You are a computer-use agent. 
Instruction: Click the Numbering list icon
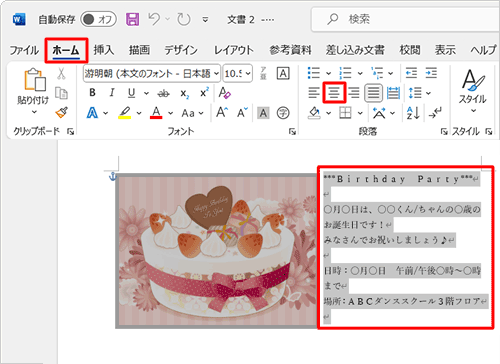[345, 73]
